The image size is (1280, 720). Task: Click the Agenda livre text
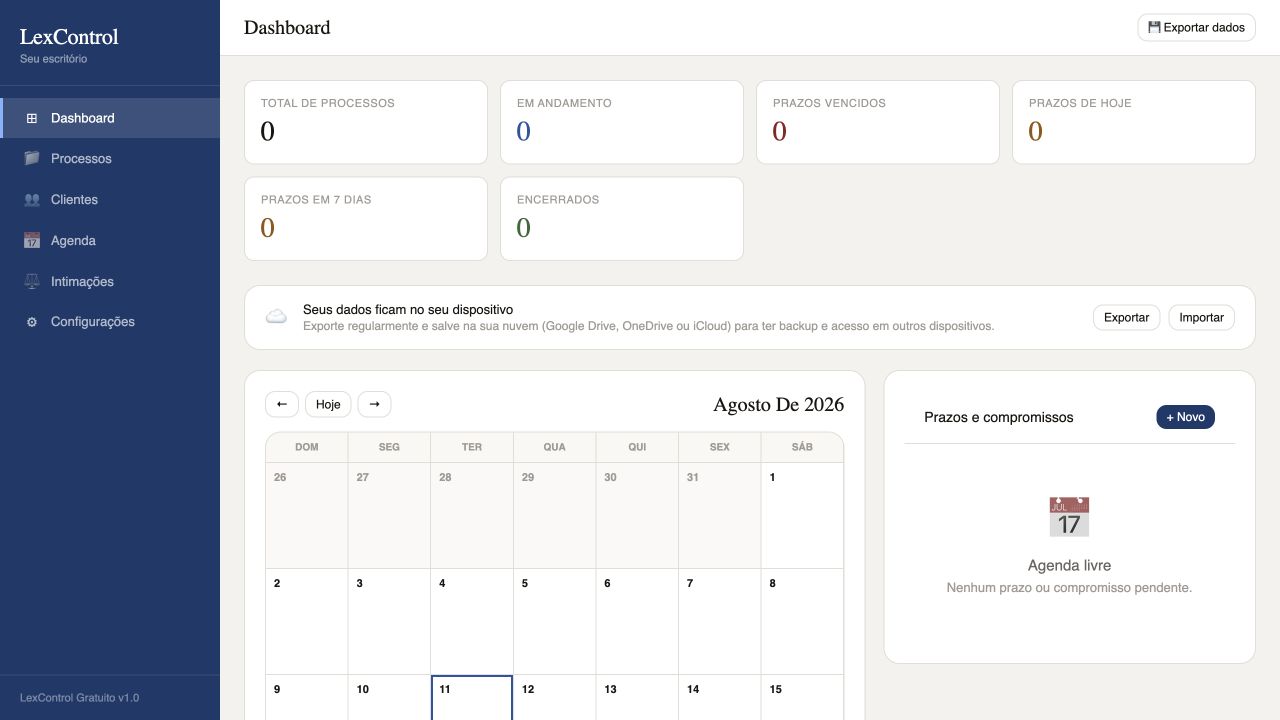tap(1069, 565)
